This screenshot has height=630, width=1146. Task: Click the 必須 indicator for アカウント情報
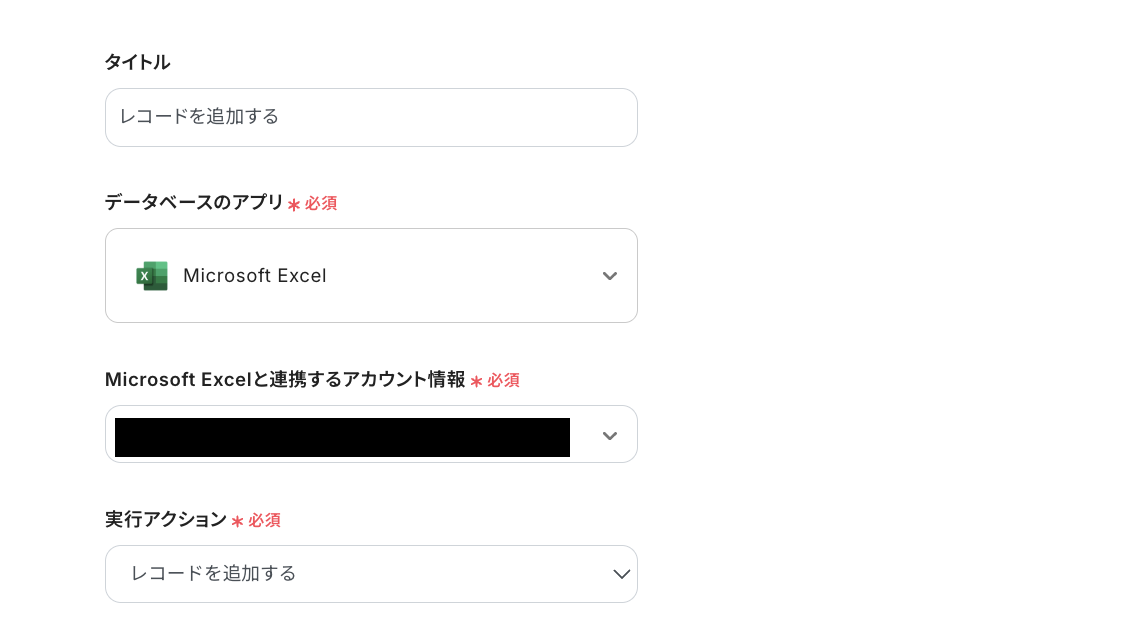504,380
